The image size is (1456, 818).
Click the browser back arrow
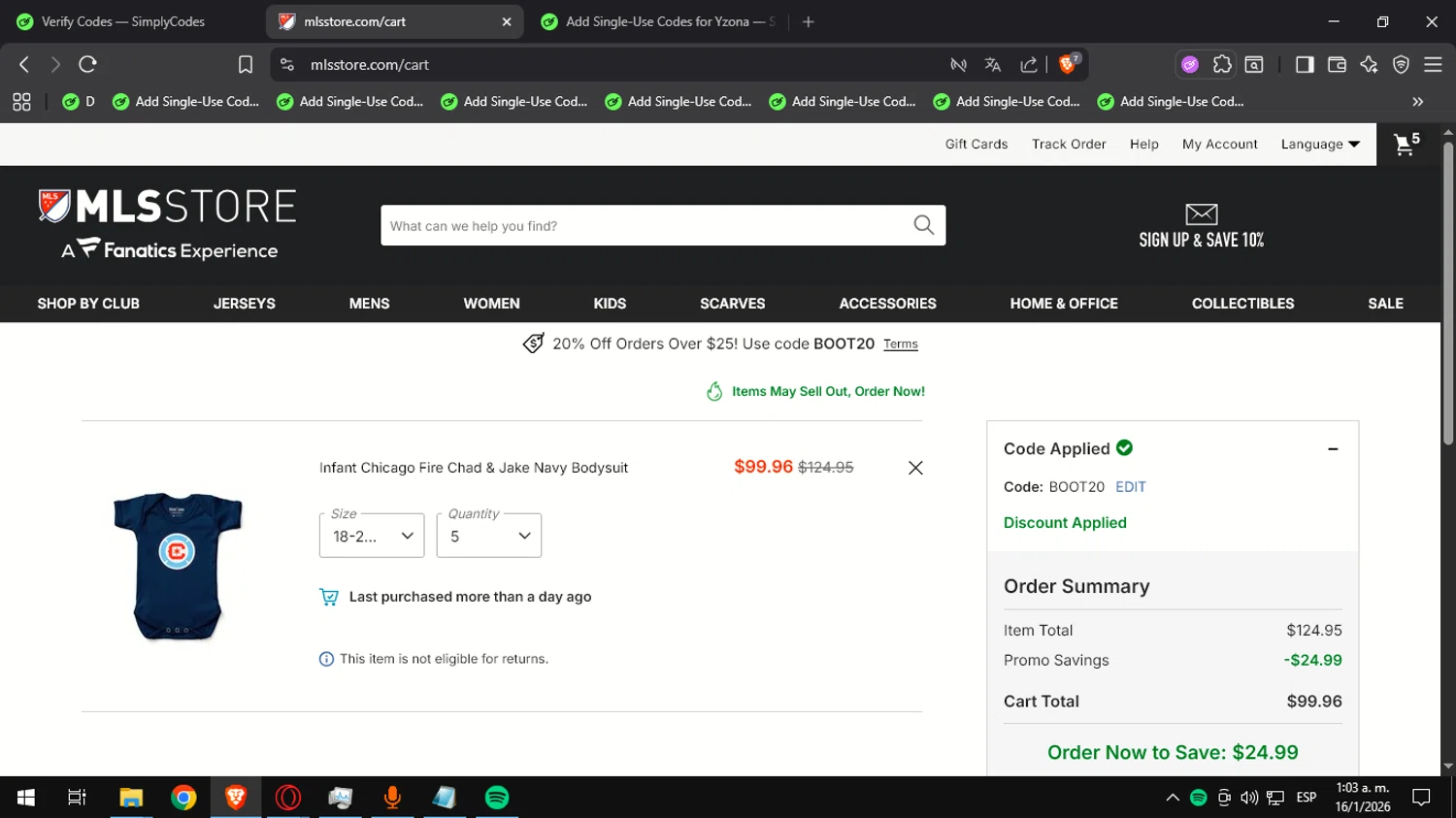point(24,64)
